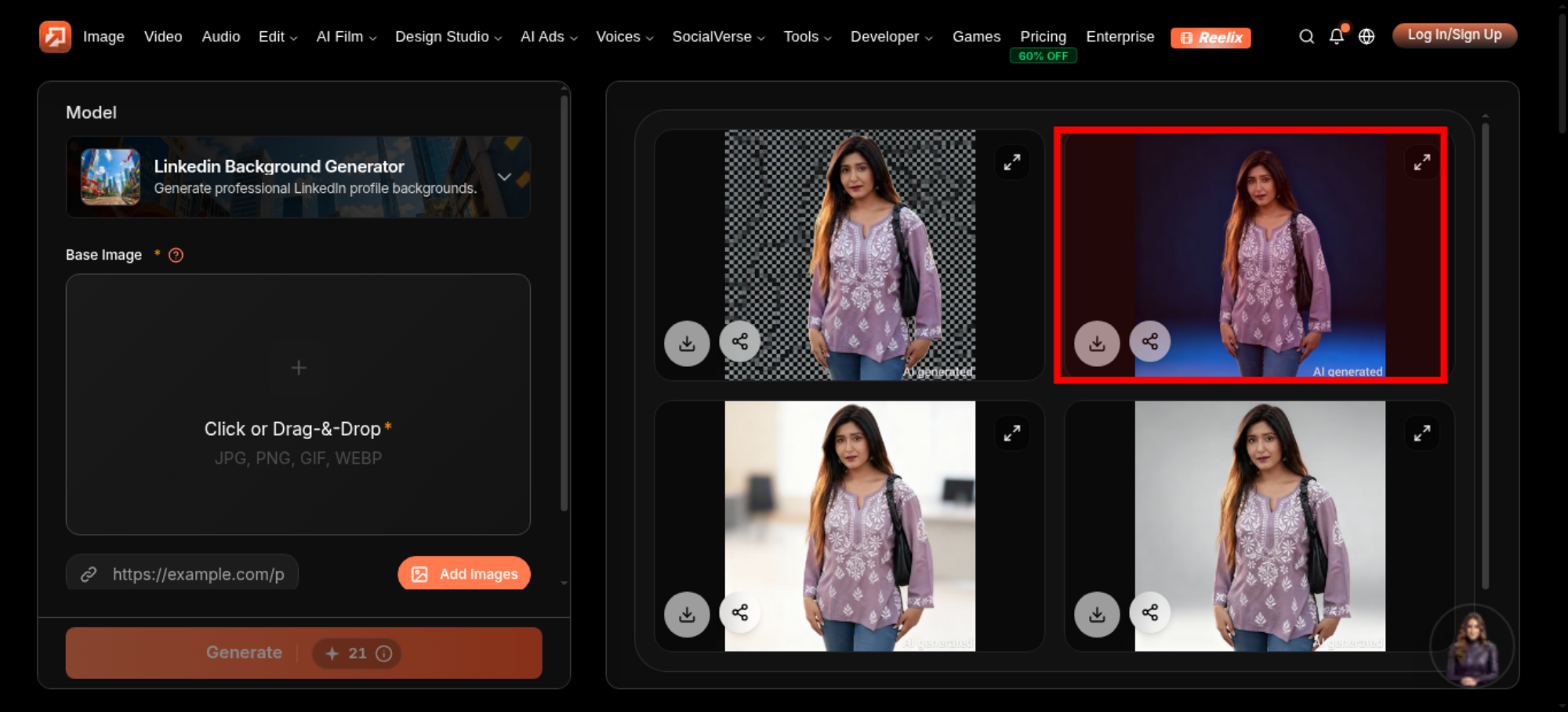Viewport: 1568px width, 712px height.
Task: Expand the transparent background image fullscreen
Action: click(1012, 162)
